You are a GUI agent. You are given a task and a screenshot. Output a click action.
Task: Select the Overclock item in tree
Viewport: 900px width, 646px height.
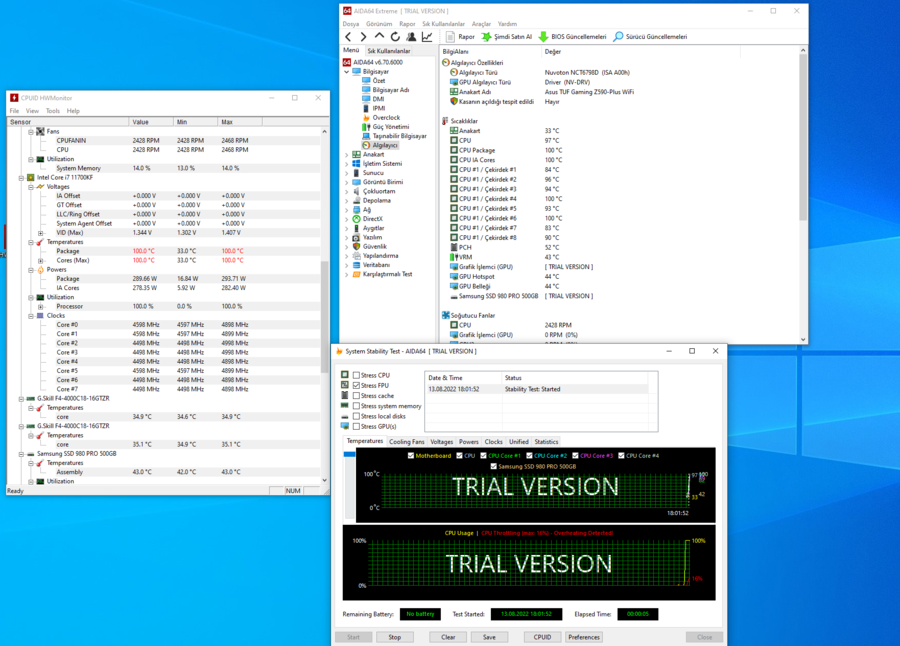click(386, 118)
